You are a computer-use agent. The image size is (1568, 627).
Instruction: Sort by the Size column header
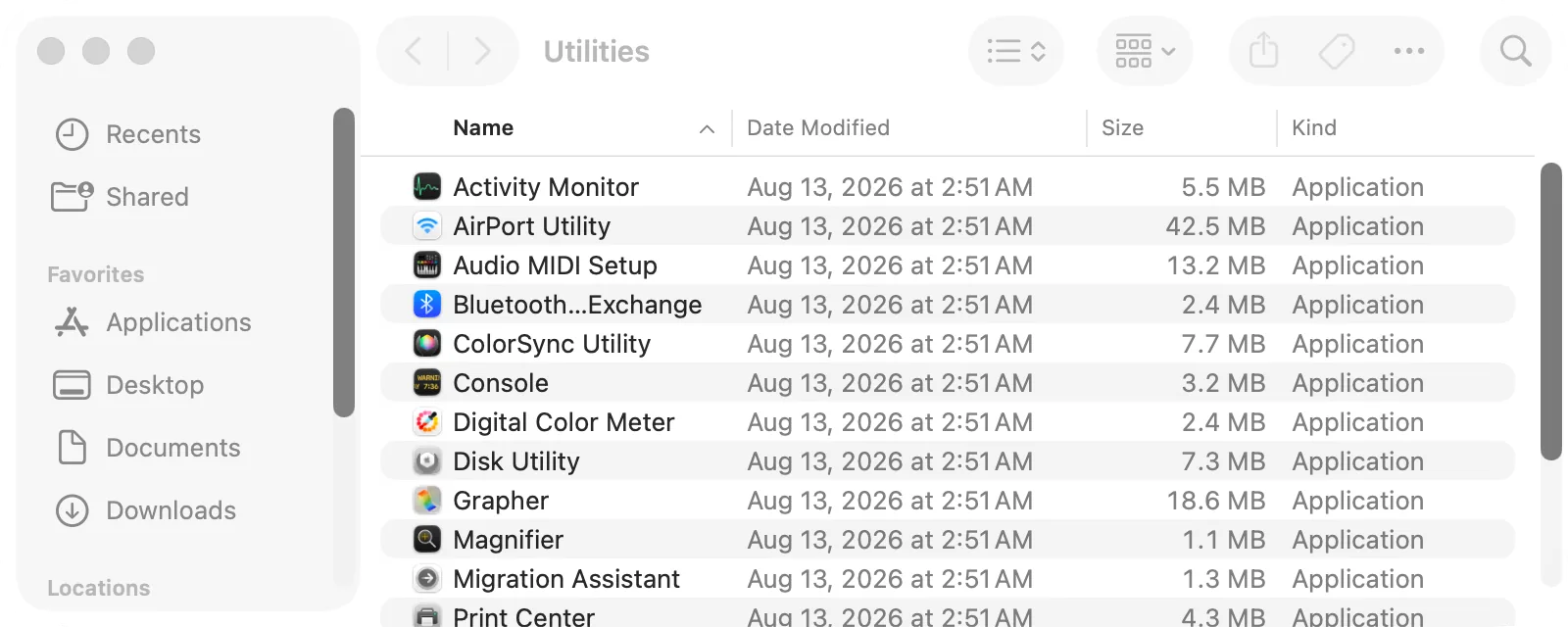(1122, 128)
